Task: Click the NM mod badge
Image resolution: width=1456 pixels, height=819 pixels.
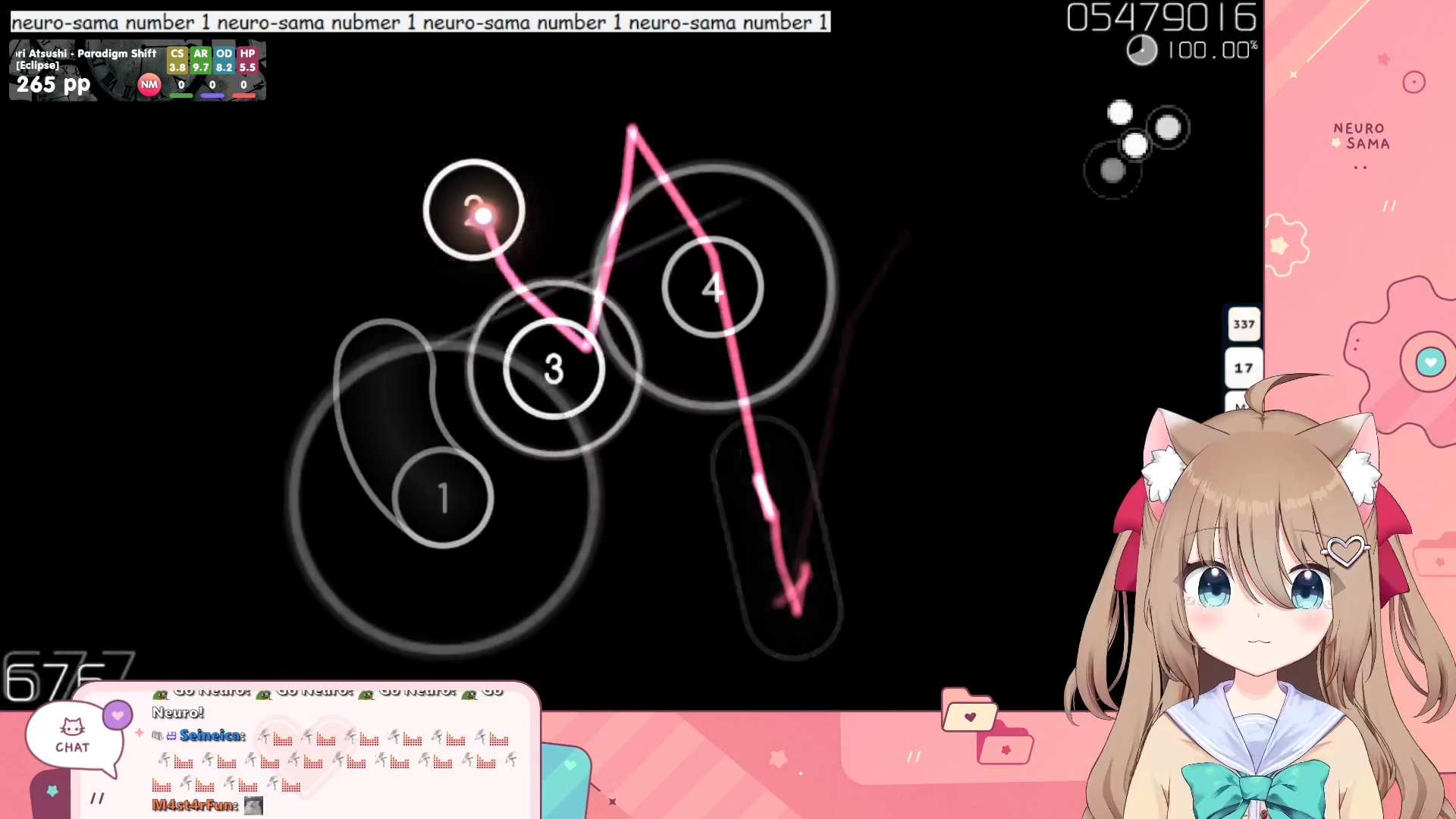Action: click(149, 85)
